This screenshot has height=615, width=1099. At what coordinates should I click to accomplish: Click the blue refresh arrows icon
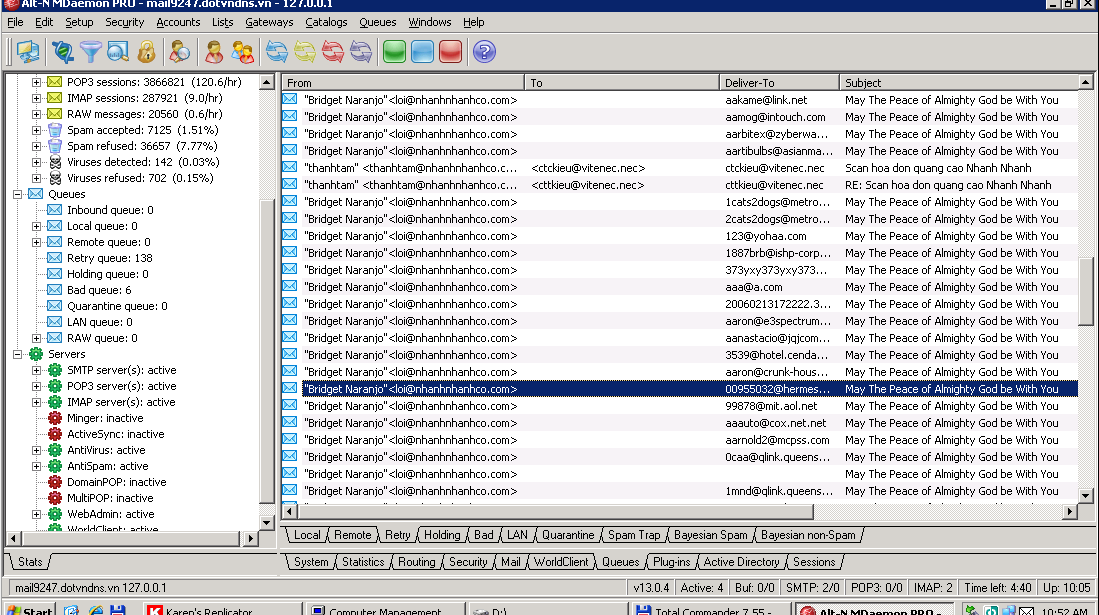pos(276,52)
